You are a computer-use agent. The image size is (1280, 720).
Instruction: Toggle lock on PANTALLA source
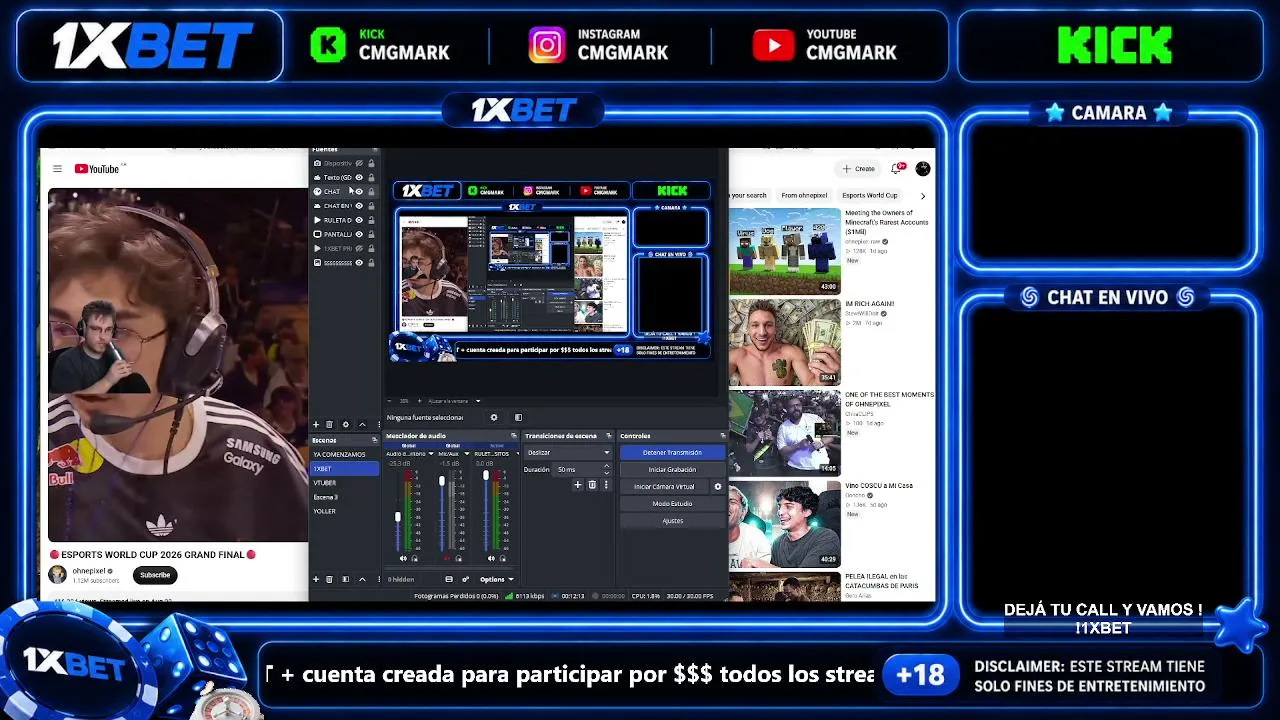[371, 234]
